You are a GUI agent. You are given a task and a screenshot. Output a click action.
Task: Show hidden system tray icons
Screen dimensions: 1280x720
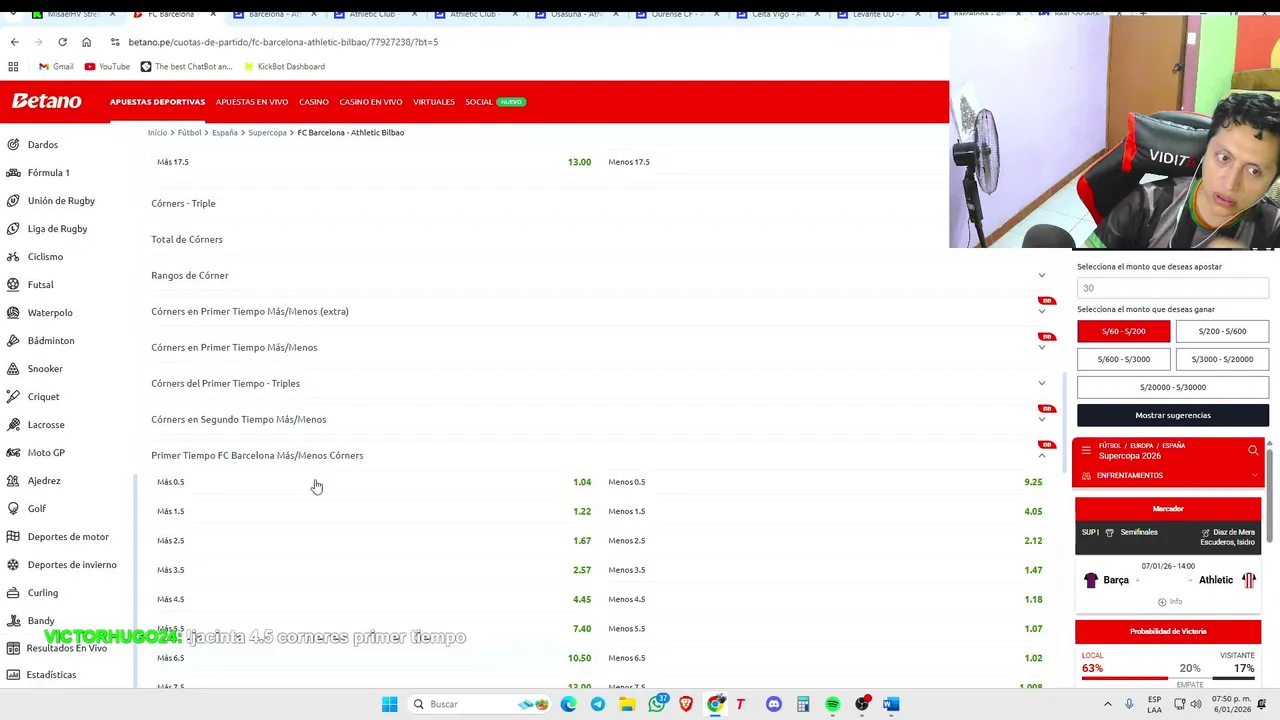(x=1107, y=704)
